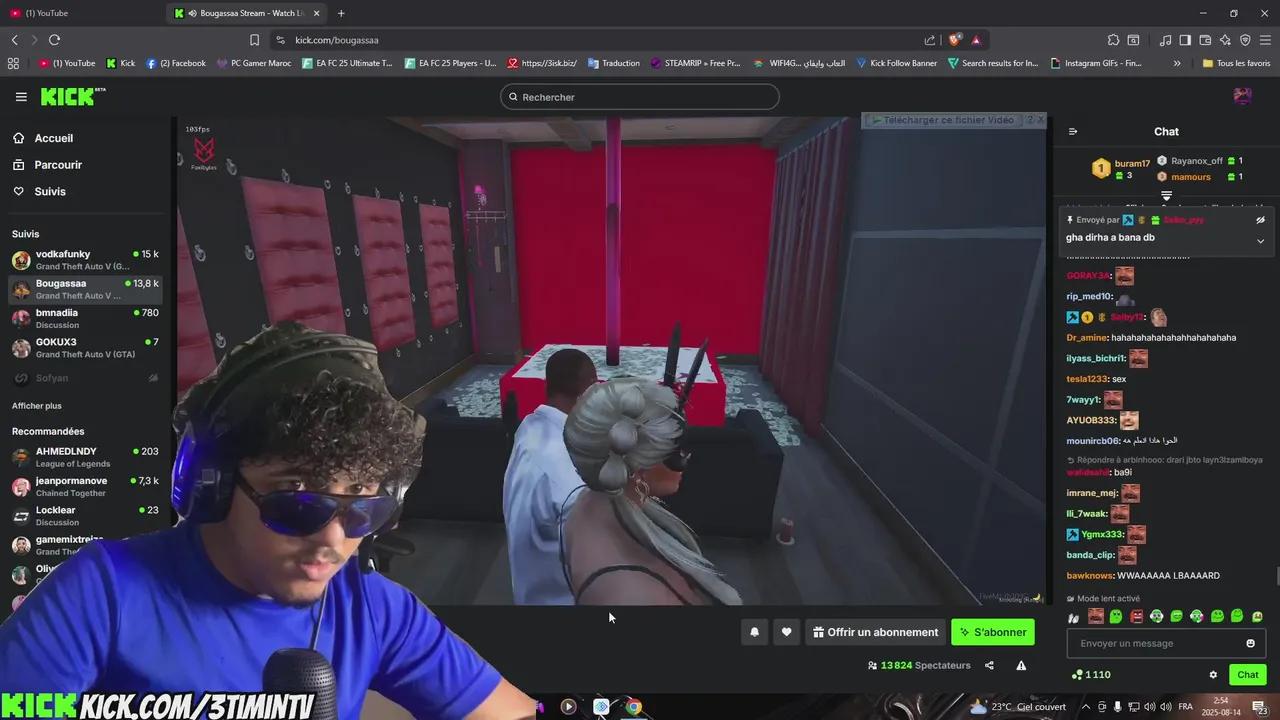This screenshot has width=1280, height=720.
Task: Switch to the YouTube tab
Action: point(83,13)
